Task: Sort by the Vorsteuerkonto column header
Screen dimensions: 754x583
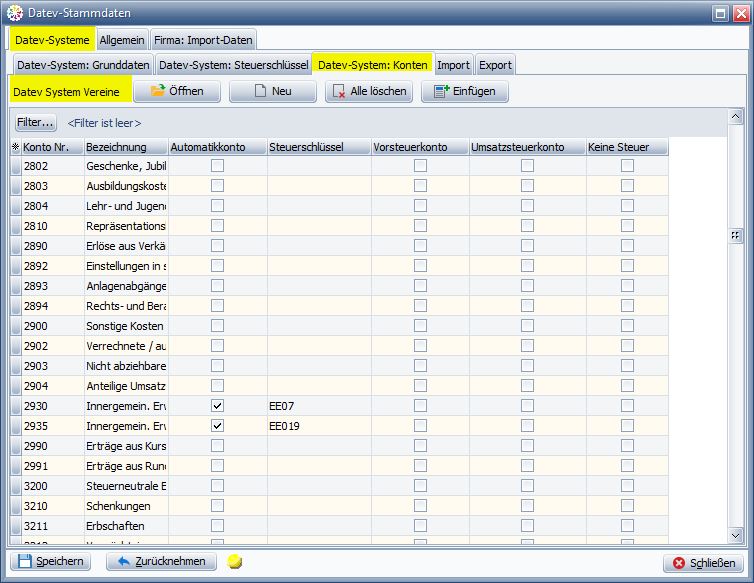Action: pyautogui.click(x=420, y=147)
